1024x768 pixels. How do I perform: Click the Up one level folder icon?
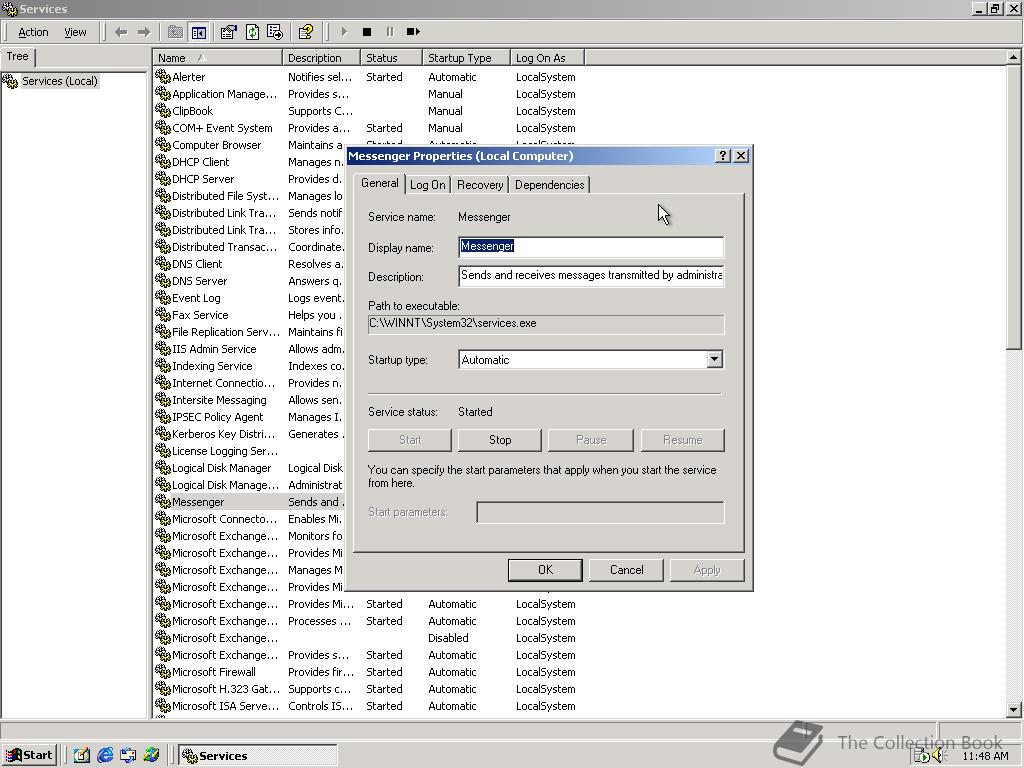point(175,31)
